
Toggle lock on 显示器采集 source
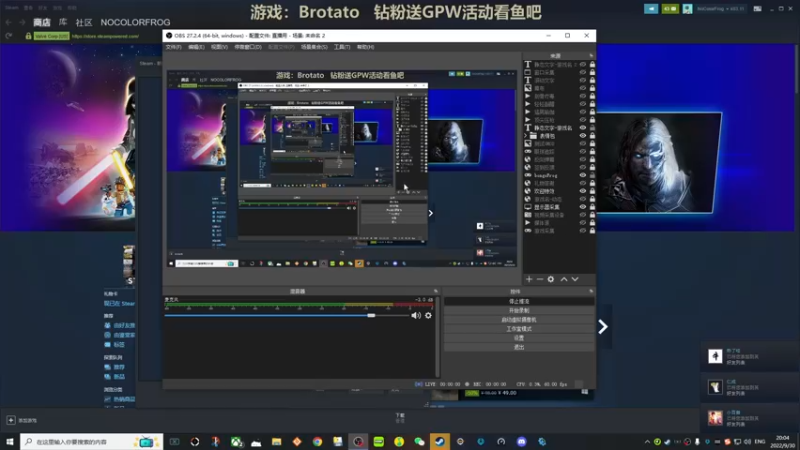[x=592, y=207]
